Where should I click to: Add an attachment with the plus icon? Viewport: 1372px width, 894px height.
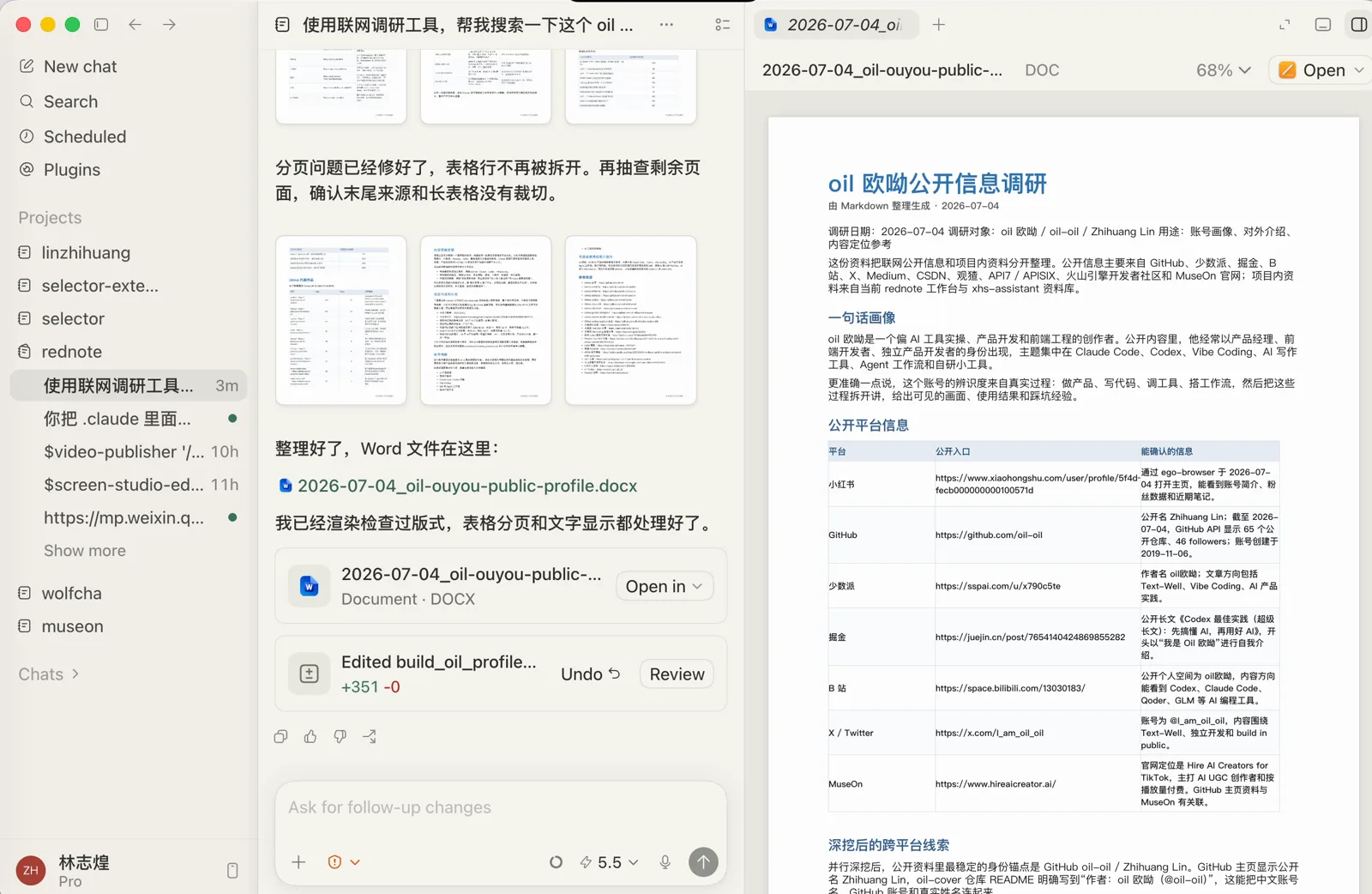[x=298, y=862]
